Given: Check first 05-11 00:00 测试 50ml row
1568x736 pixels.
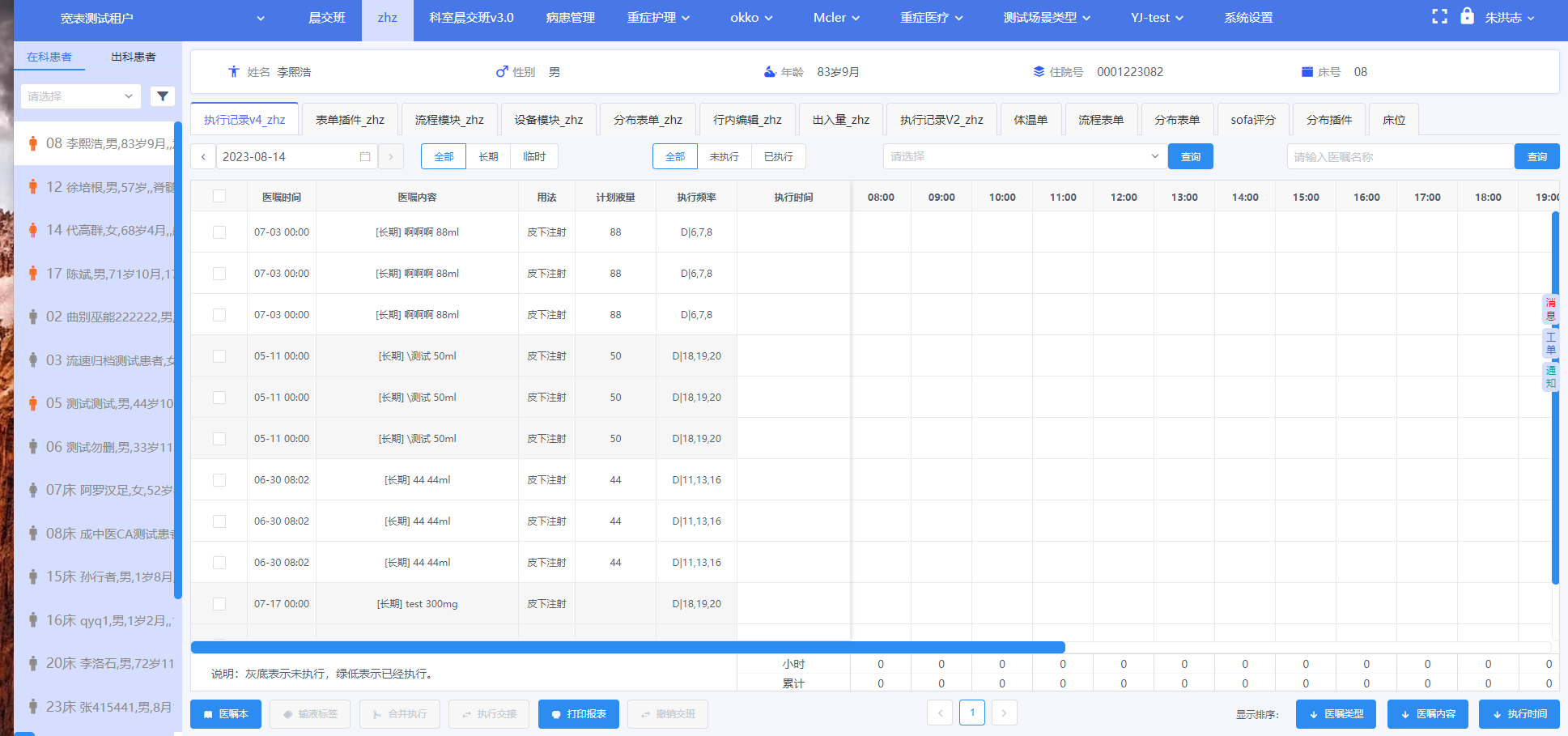Looking at the screenshot, I should tap(219, 356).
